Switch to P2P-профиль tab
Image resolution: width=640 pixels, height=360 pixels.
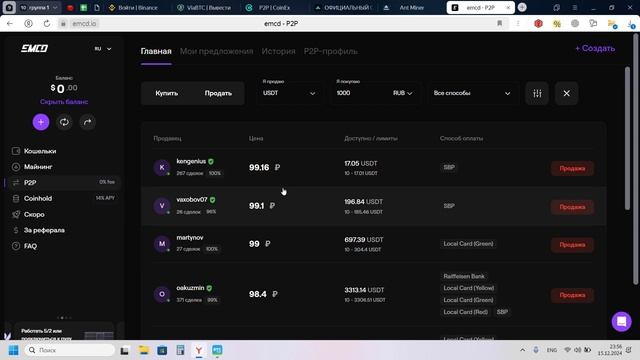(x=331, y=51)
